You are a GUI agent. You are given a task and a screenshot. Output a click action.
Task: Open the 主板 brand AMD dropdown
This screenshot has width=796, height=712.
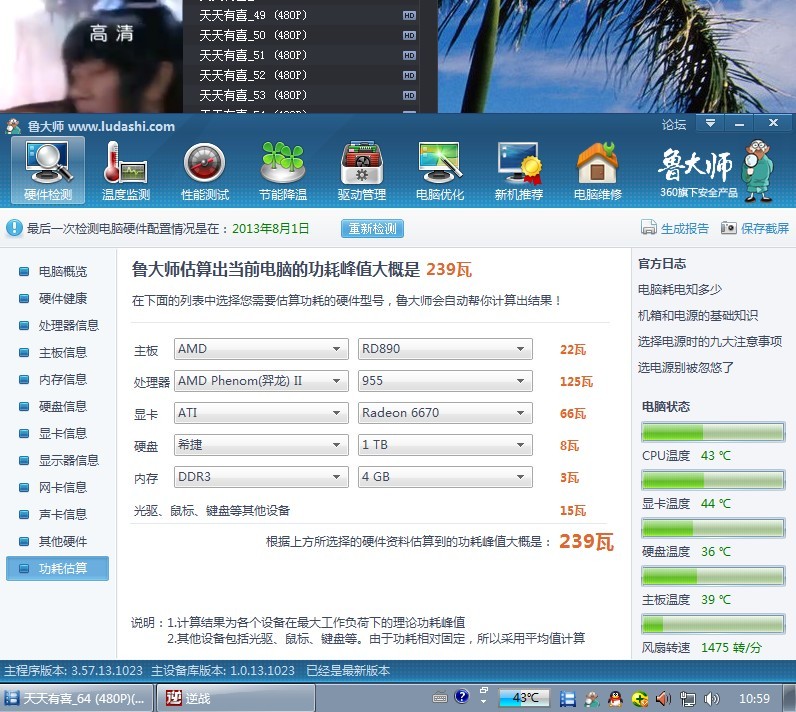coord(261,349)
